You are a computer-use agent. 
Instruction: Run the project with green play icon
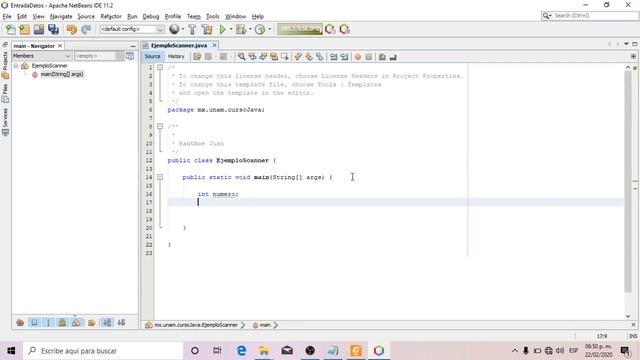tap(222, 29)
